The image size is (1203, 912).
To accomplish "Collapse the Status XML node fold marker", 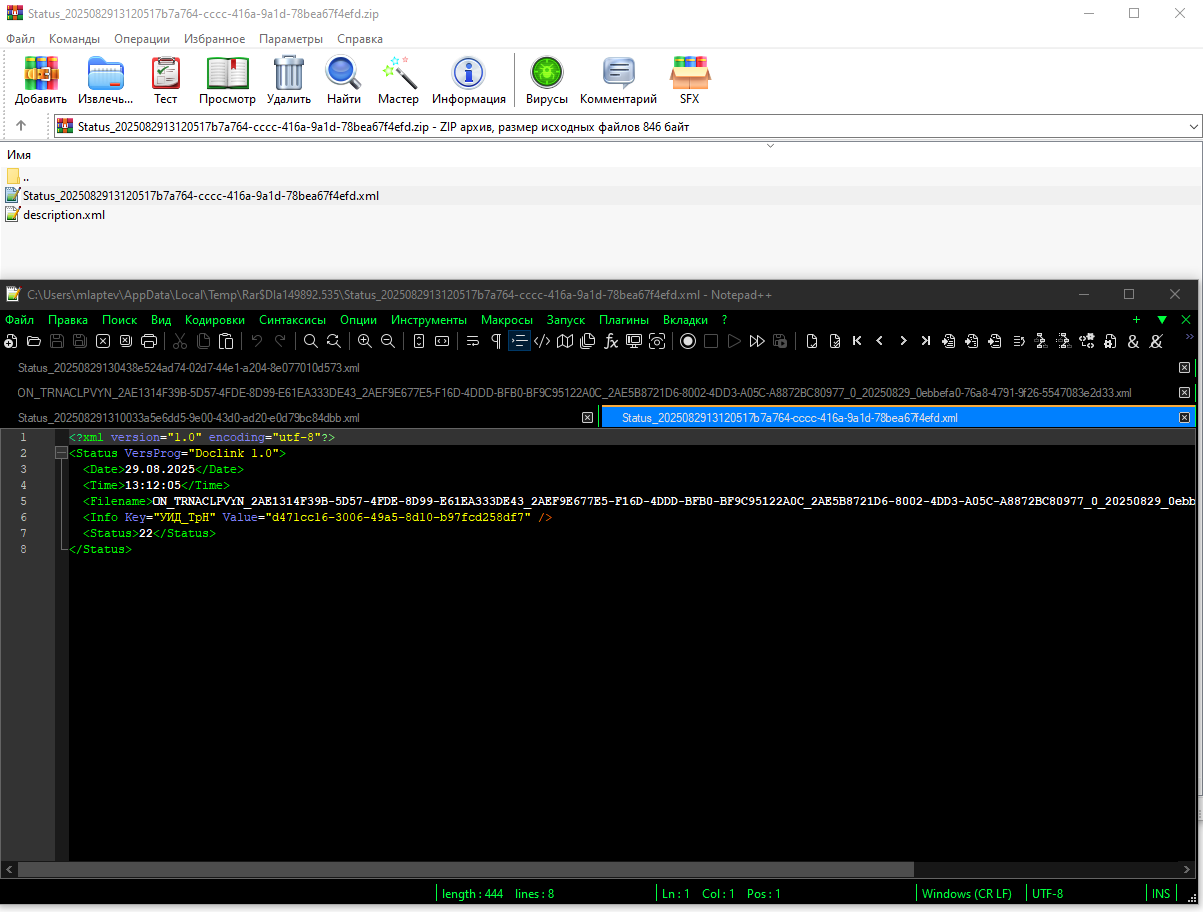I will (61, 453).
